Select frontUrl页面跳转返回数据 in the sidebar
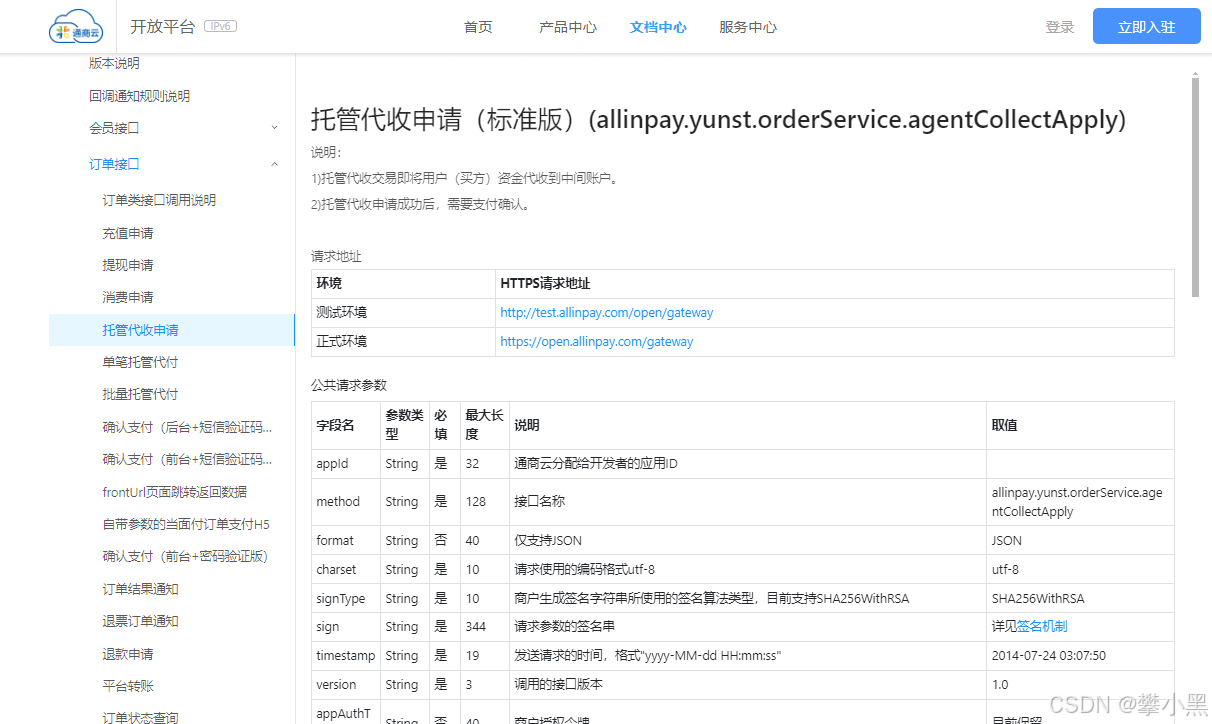1212x724 pixels. coord(175,492)
